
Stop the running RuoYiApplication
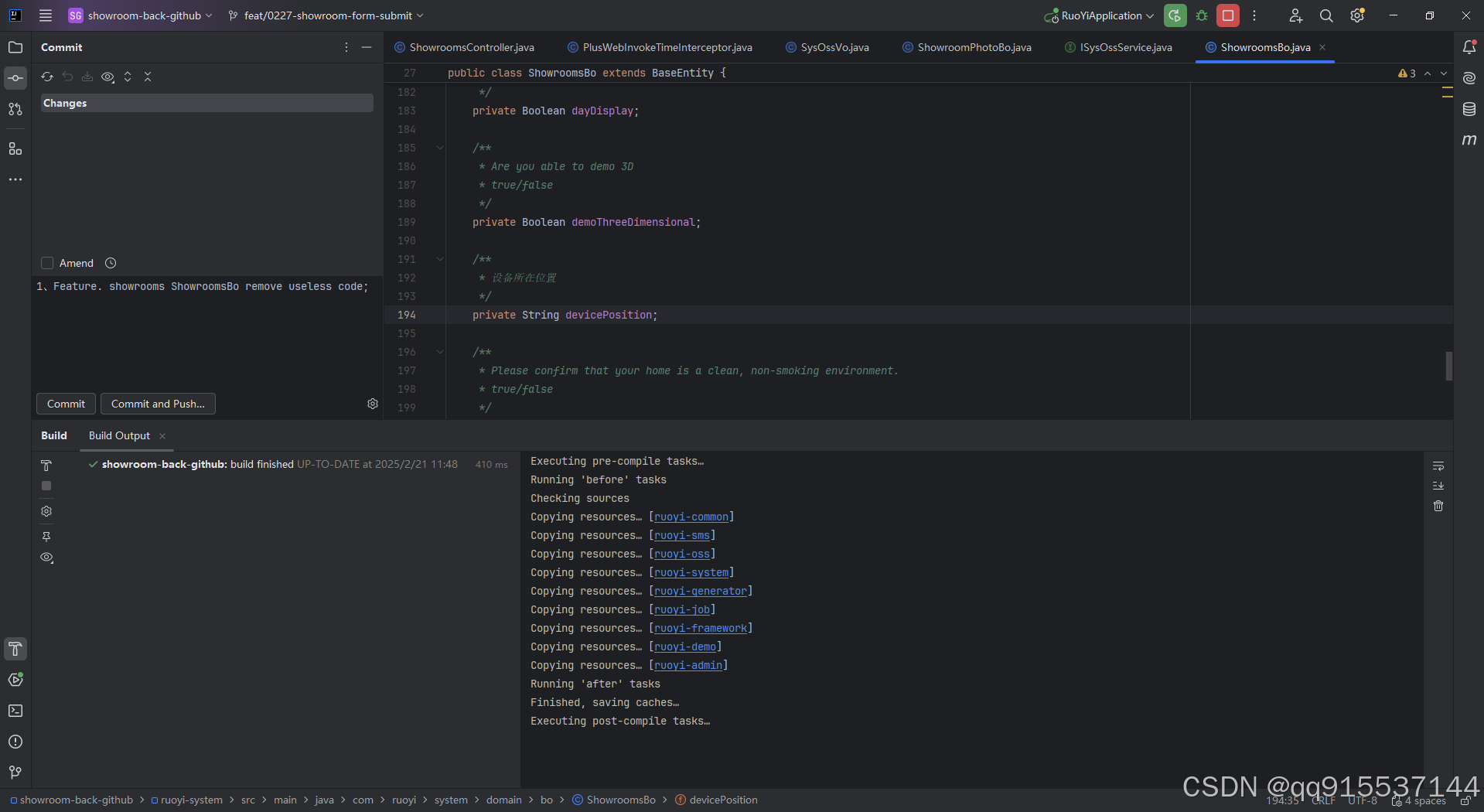pyautogui.click(x=1227, y=15)
